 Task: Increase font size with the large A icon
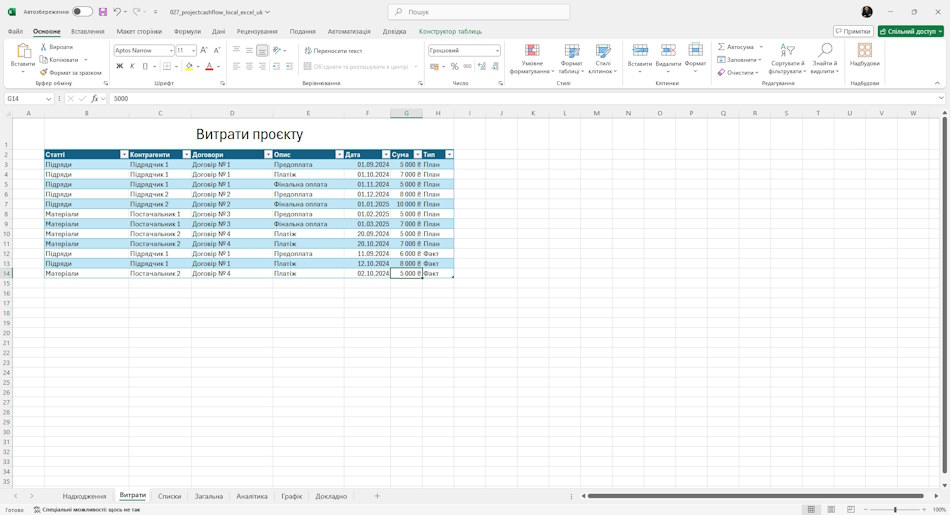tap(204, 50)
